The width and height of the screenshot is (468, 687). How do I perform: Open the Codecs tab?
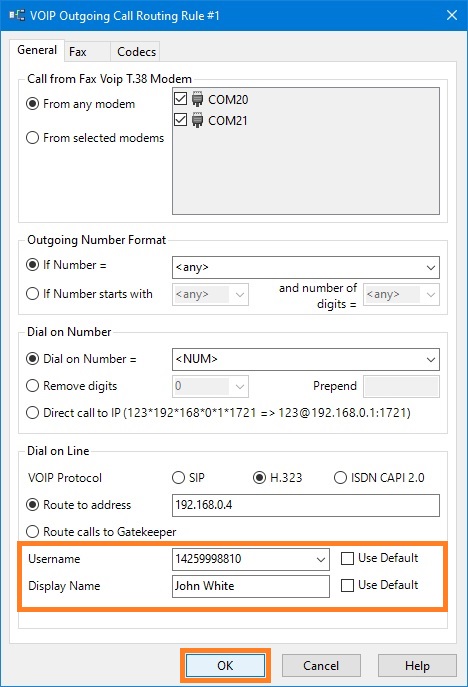(136, 52)
